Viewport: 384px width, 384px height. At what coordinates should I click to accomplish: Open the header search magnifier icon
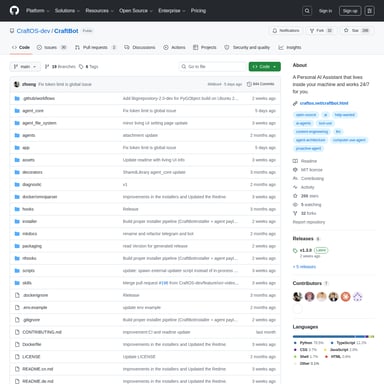[307, 11]
